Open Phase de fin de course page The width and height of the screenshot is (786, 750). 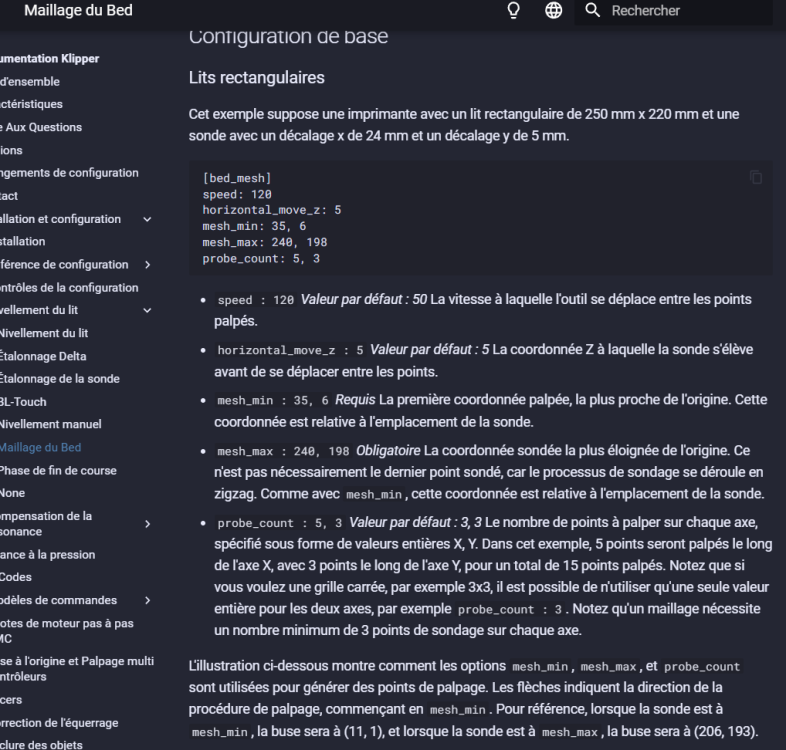pyautogui.click(x=58, y=470)
